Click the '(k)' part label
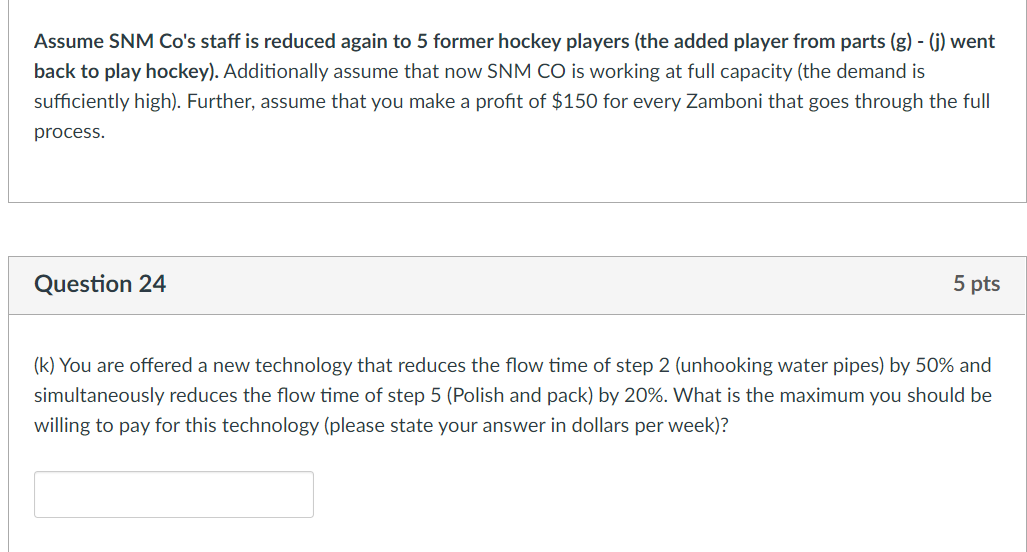The height and width of the screenshot is (552, 1027). [x=44, y=365]
